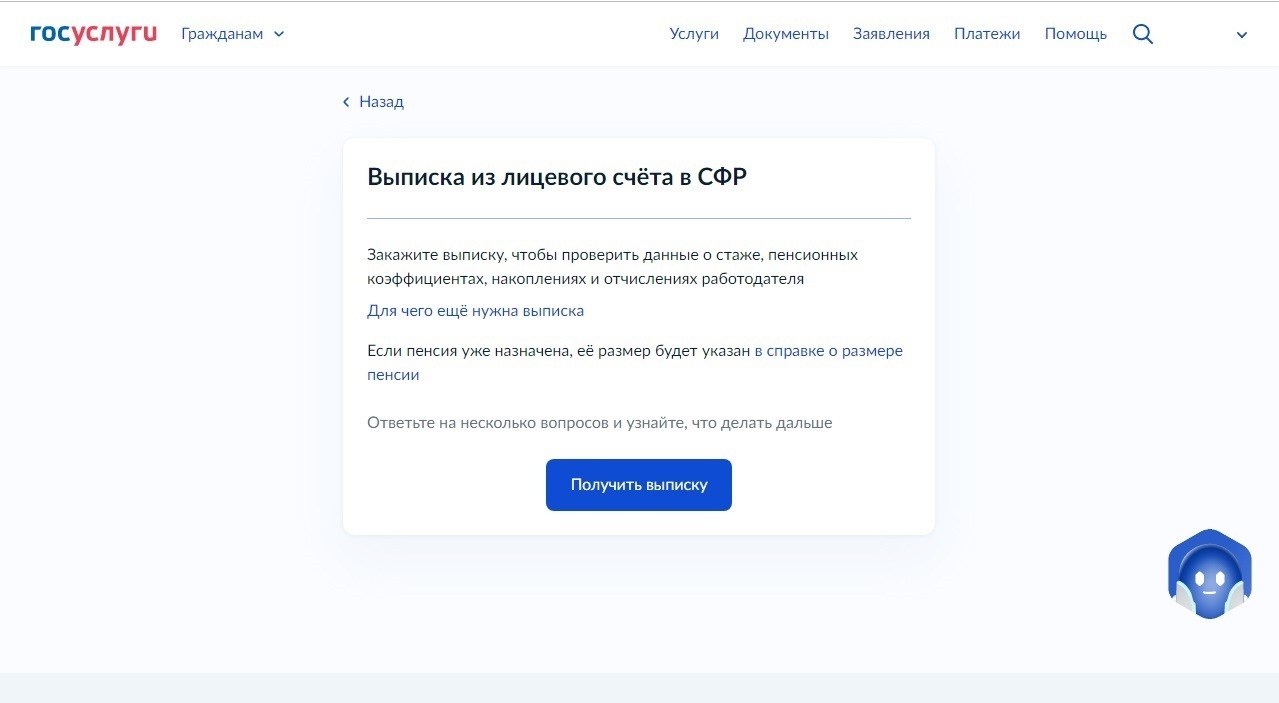The height and width of the screenshot is (703, 1279).
Task: Click the 'Закажите выписку' description paragraph
Action: 612,267
